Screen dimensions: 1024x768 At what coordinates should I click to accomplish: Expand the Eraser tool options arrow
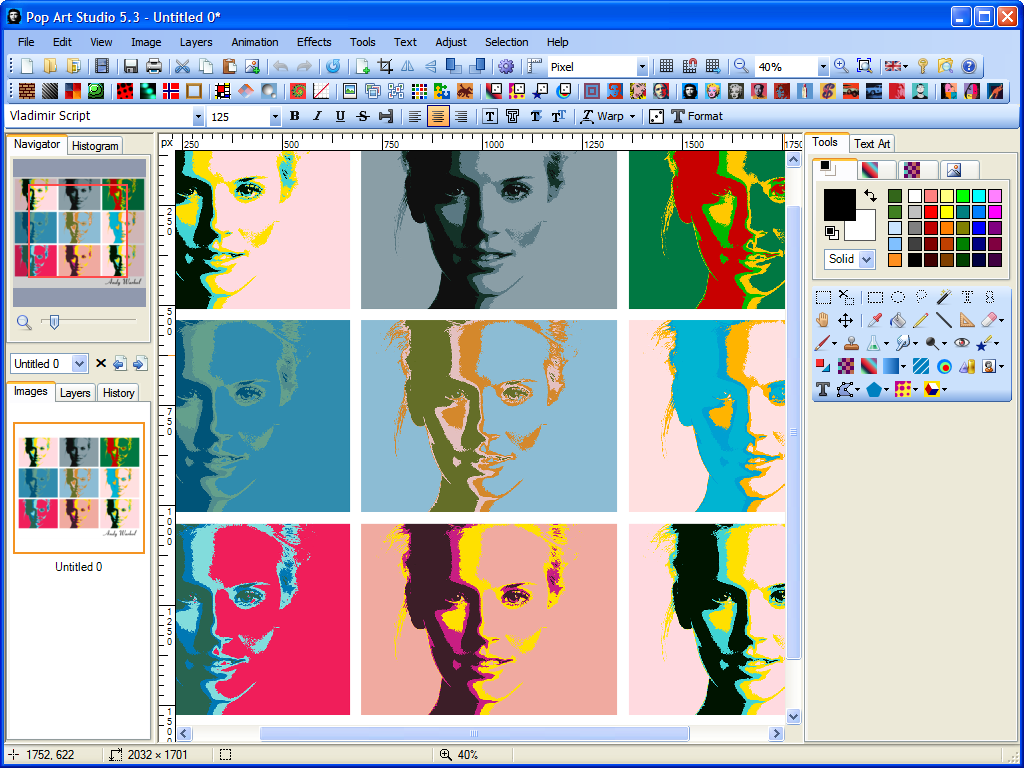pos(1001,321)
